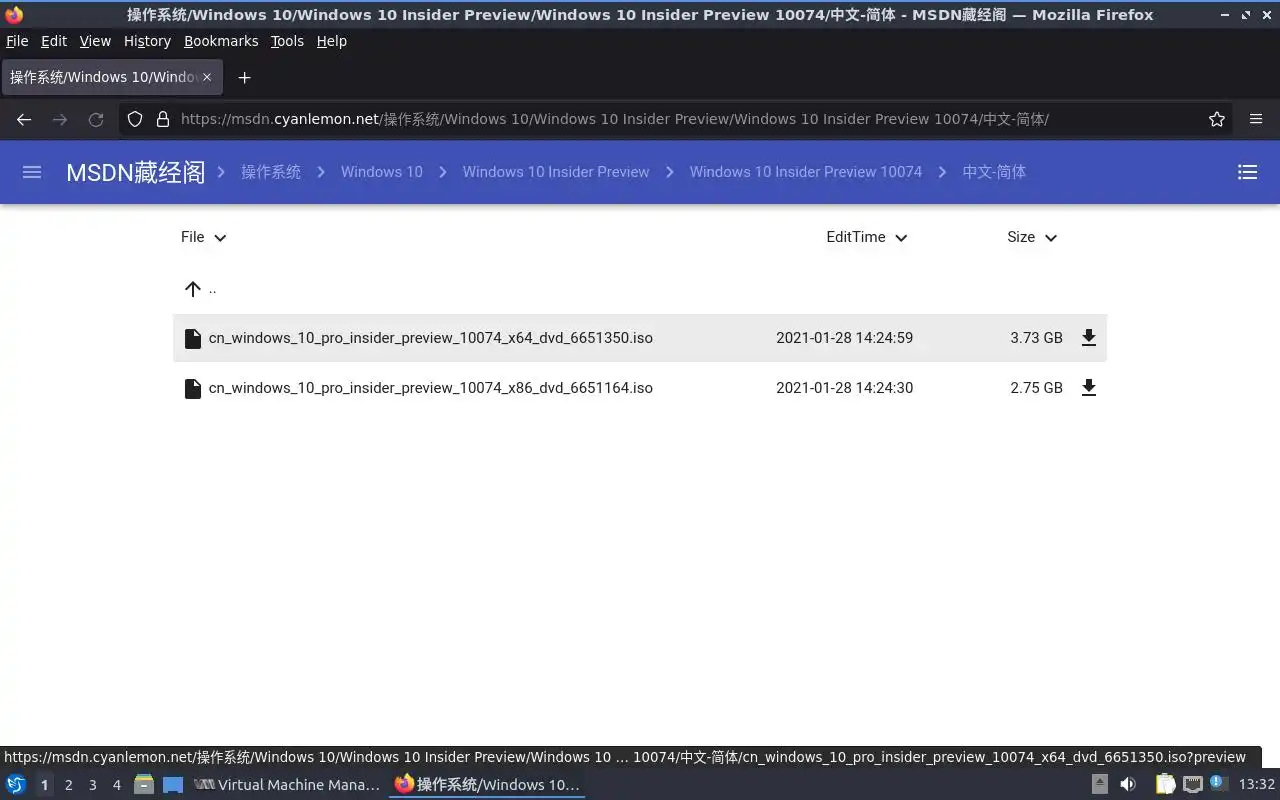Download the x86 ISO file
Image resolution: width=1280 pixels, height=800 pixels.
(x=1089, y=388)
